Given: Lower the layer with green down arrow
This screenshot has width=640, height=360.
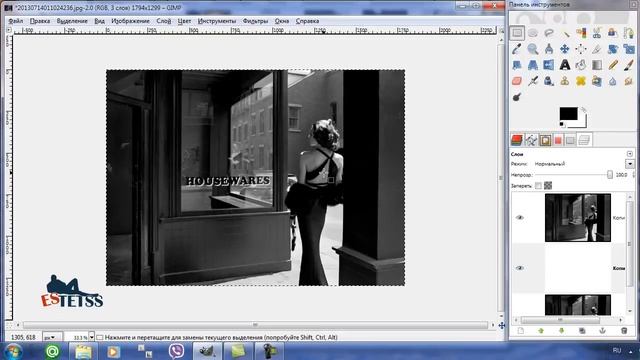Looking at the screenshot, I should pyautogui.click(x=562, y=331).
